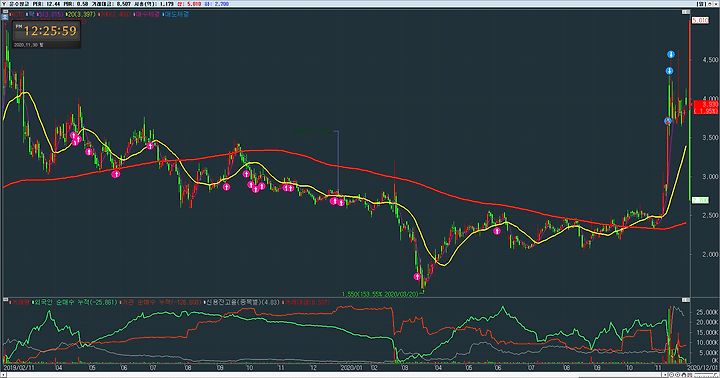Toggle the yellow 20(3.397) moving average legend
Viewport: 720px width, 378px height.
pos(81,14)
